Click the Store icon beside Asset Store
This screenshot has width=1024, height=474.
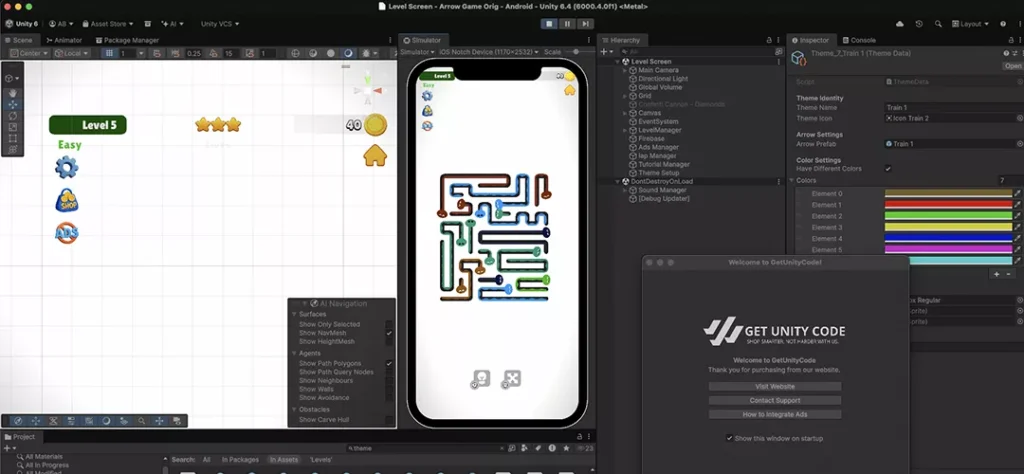coord(148,24)
